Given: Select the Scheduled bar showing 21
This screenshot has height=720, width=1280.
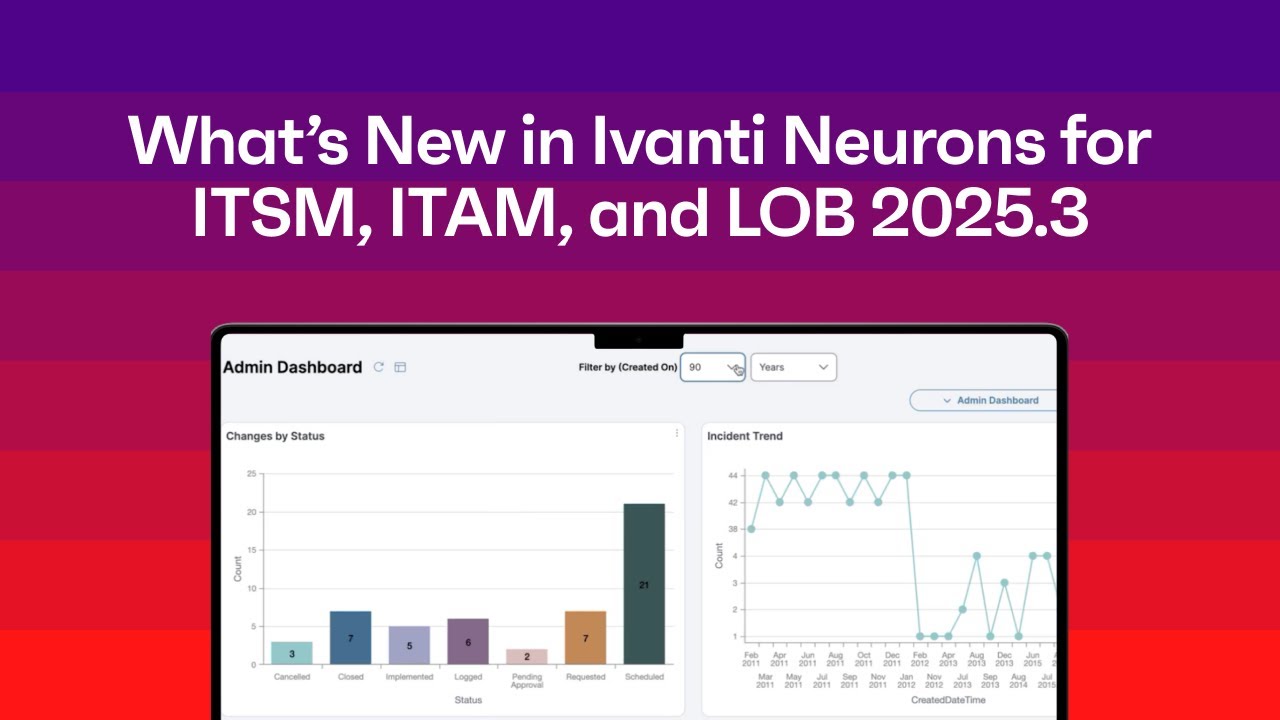Looking at the screenshot, I should (644, 584).
